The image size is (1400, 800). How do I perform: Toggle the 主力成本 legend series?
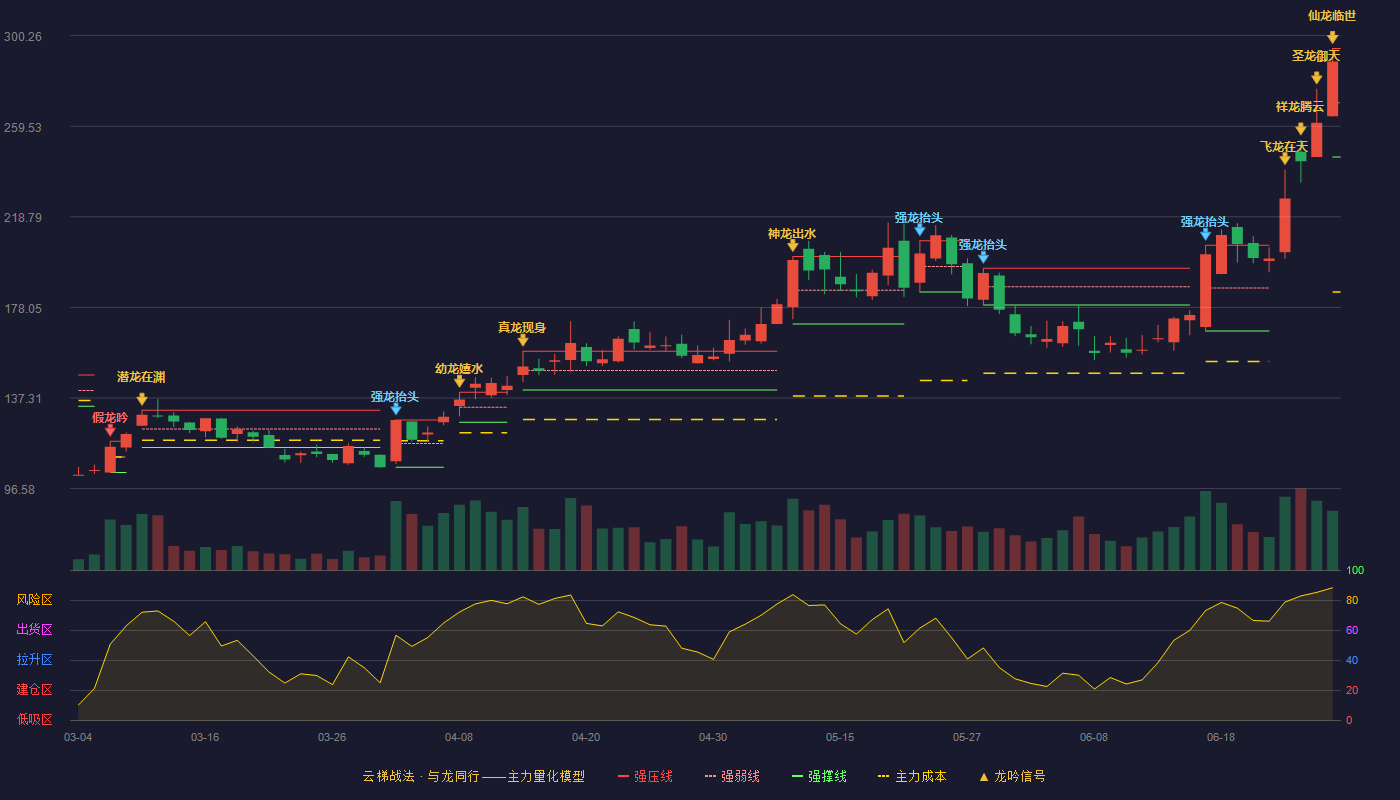coord(911,776)
